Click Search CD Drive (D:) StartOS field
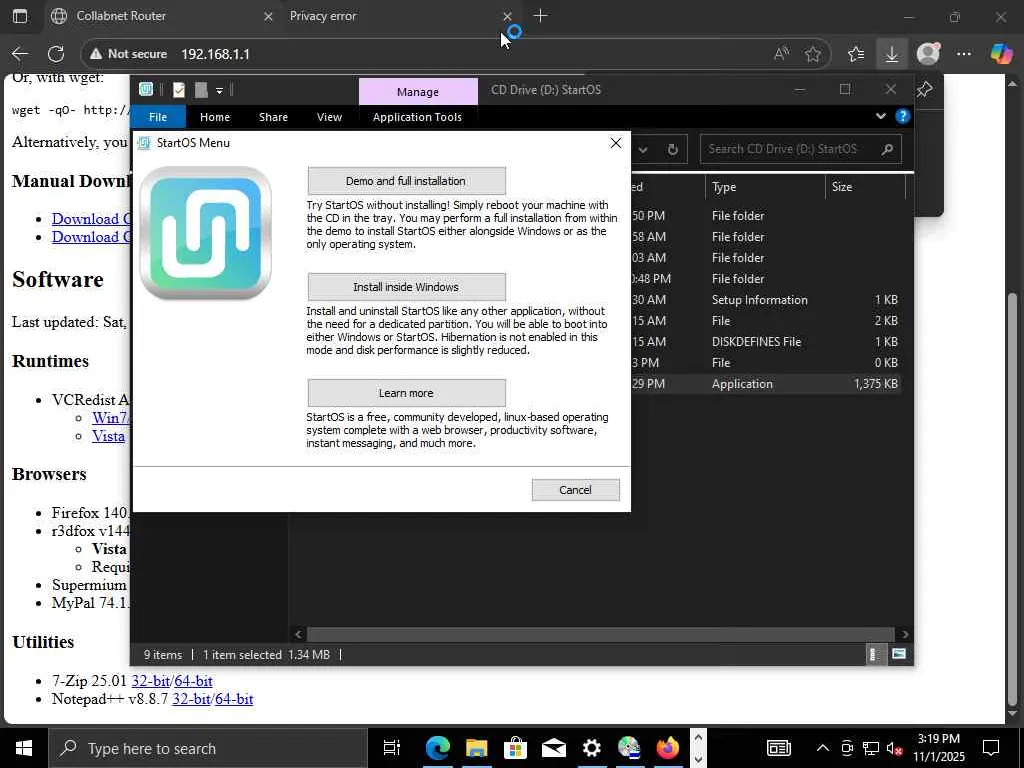Viewport: 1024px width, 768px height. pos(800,149)
